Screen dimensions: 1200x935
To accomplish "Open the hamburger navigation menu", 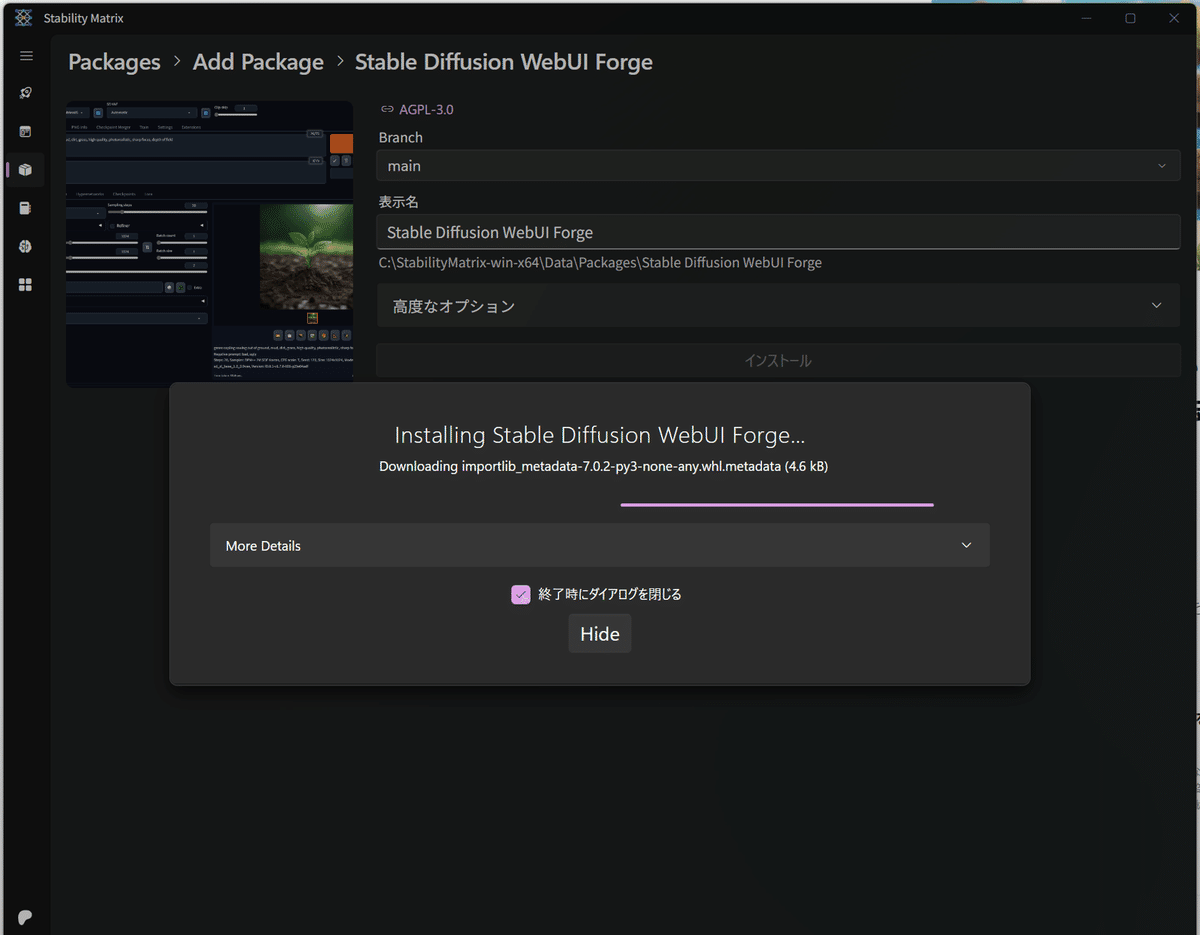I will (x=26, y=56).
